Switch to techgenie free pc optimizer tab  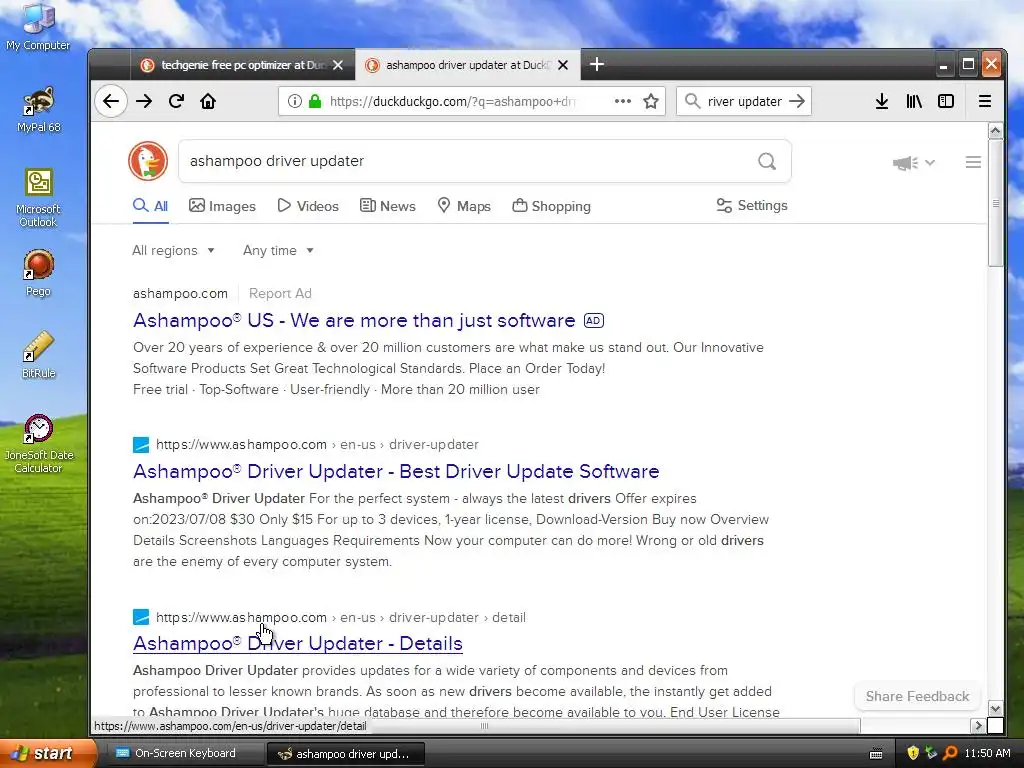point(242,65)
